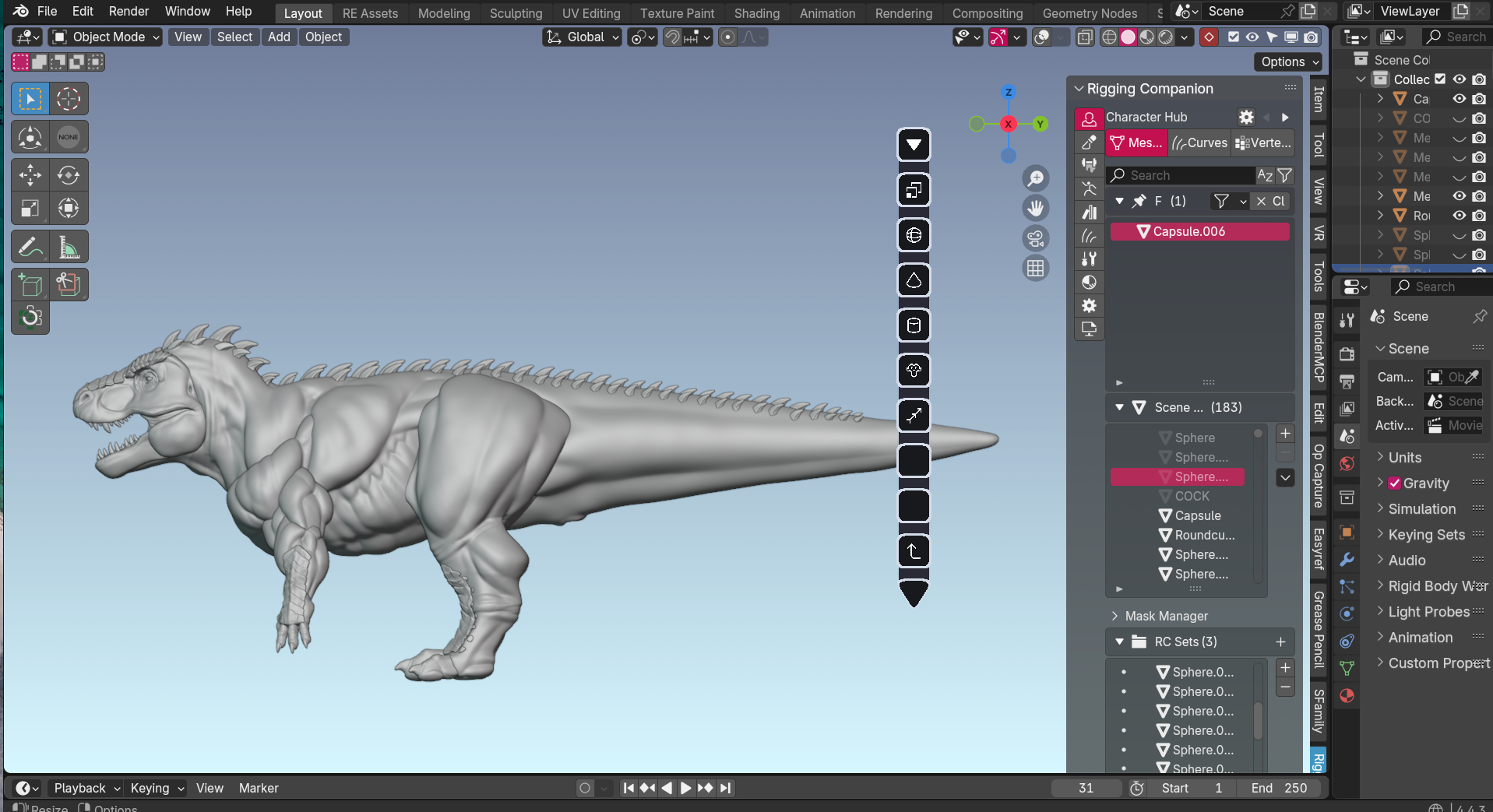The image size is (1493, 812).
Task: Choose the Add Cube tool
Action: [x=30, y=285]
